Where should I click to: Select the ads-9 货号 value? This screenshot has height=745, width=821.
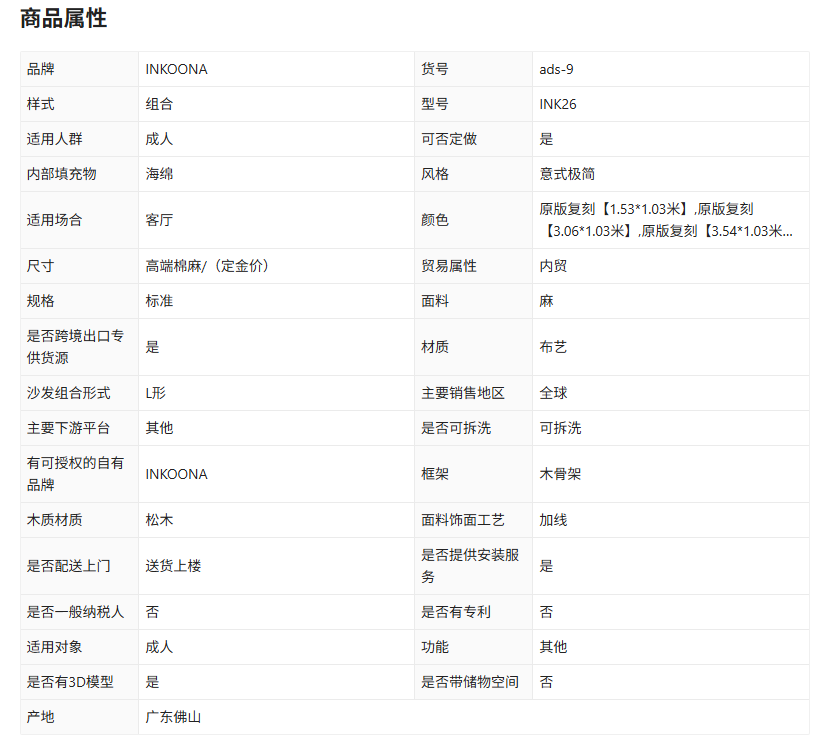(556, 69)
